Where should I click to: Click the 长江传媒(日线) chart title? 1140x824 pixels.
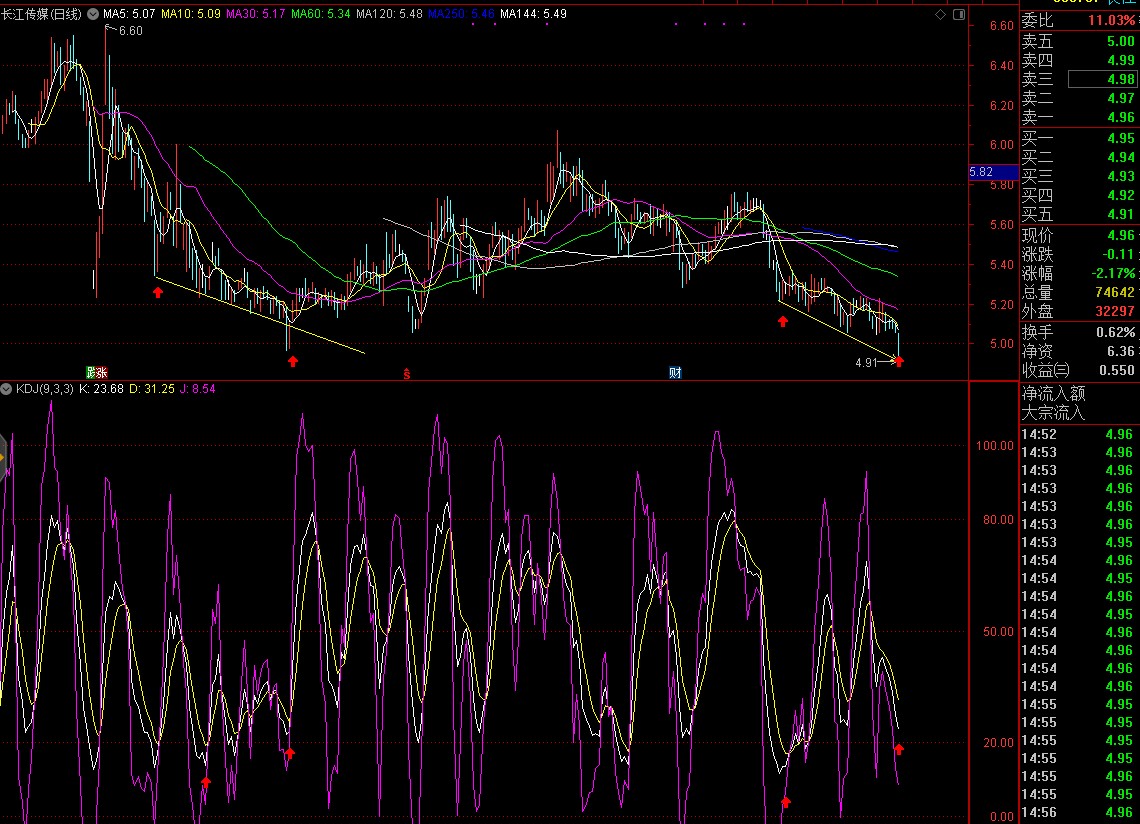point(42,15)
